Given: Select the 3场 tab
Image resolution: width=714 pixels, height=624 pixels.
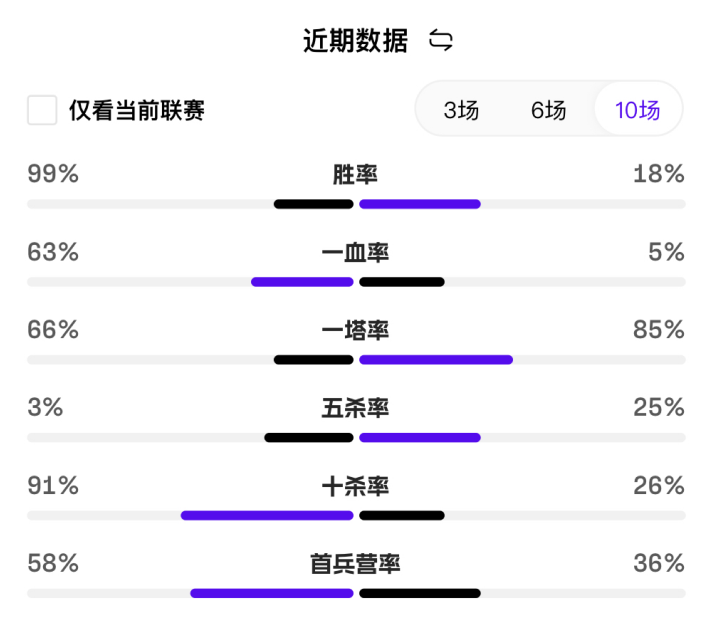Looking at the screenshot, I should [461, 110].
